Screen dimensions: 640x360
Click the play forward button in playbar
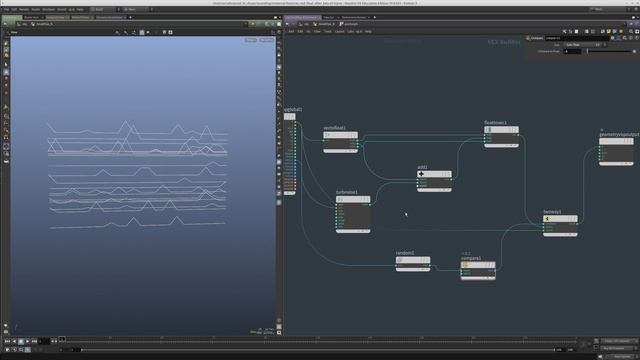point(27,341)
